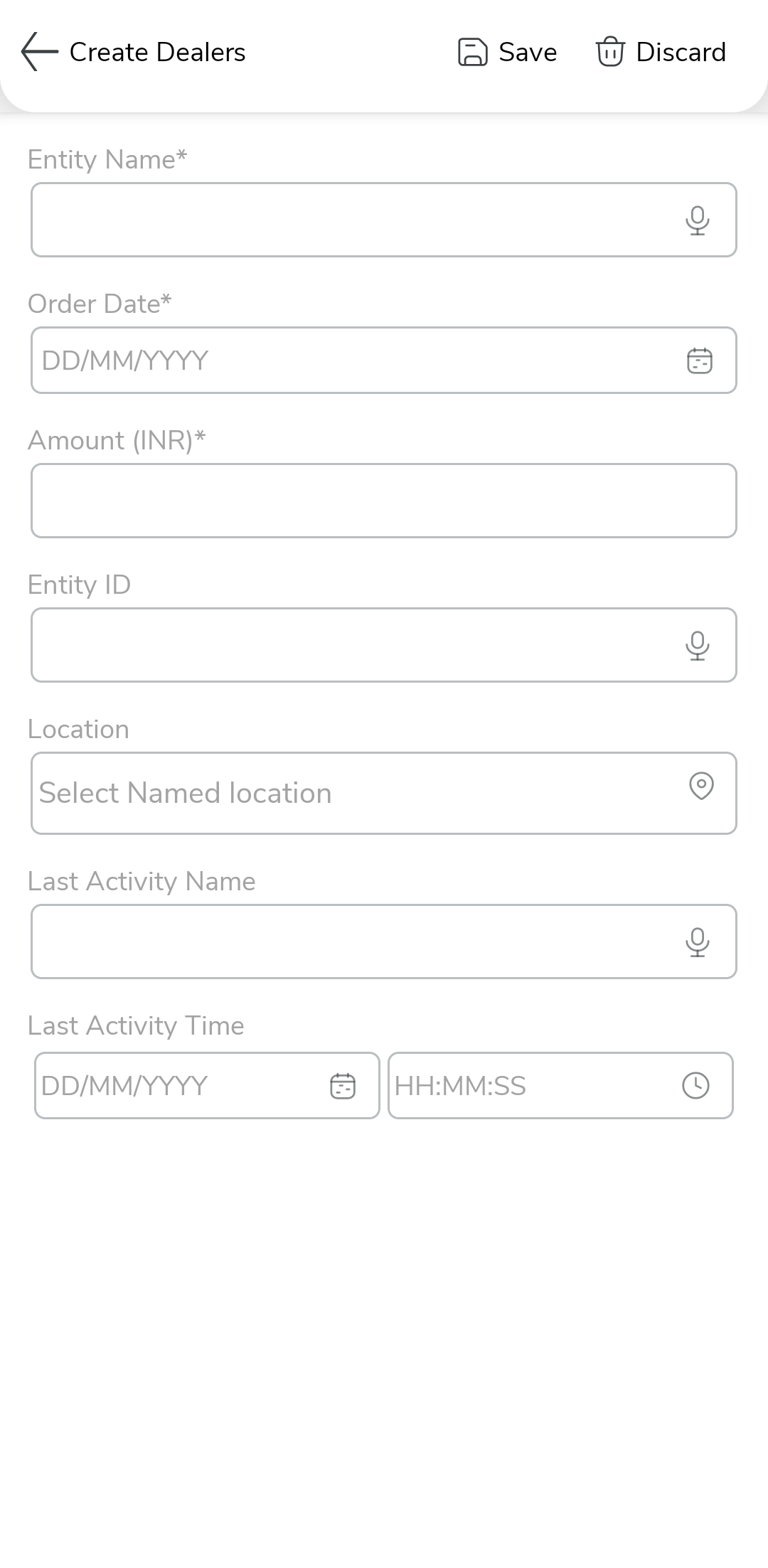768x1568 pixels.
Task: Focus the Entity Name text field
Action: pyautogui.click(x=348, y=220)
